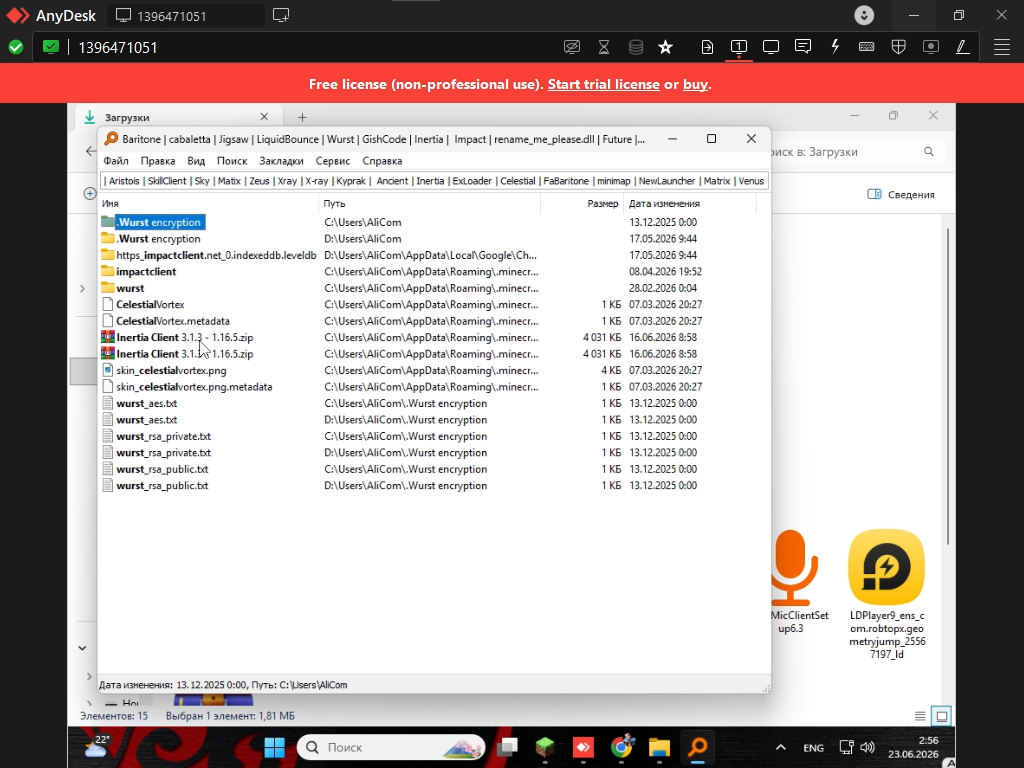Open the Справка menu
1024x768 pixels.
[382, 161]
